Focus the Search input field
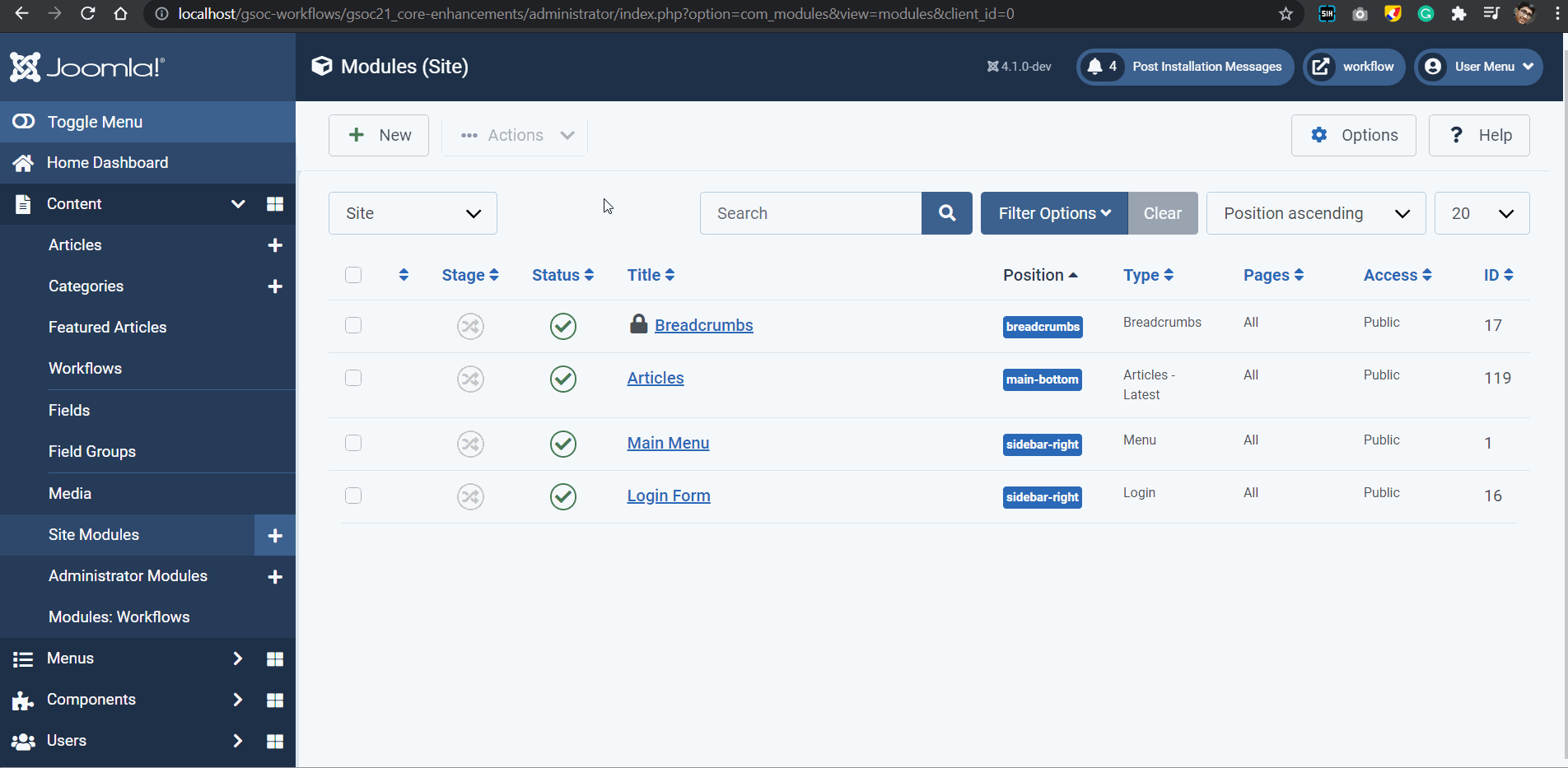This screenshot has height=768, width=1568. [x=811, y=213]
